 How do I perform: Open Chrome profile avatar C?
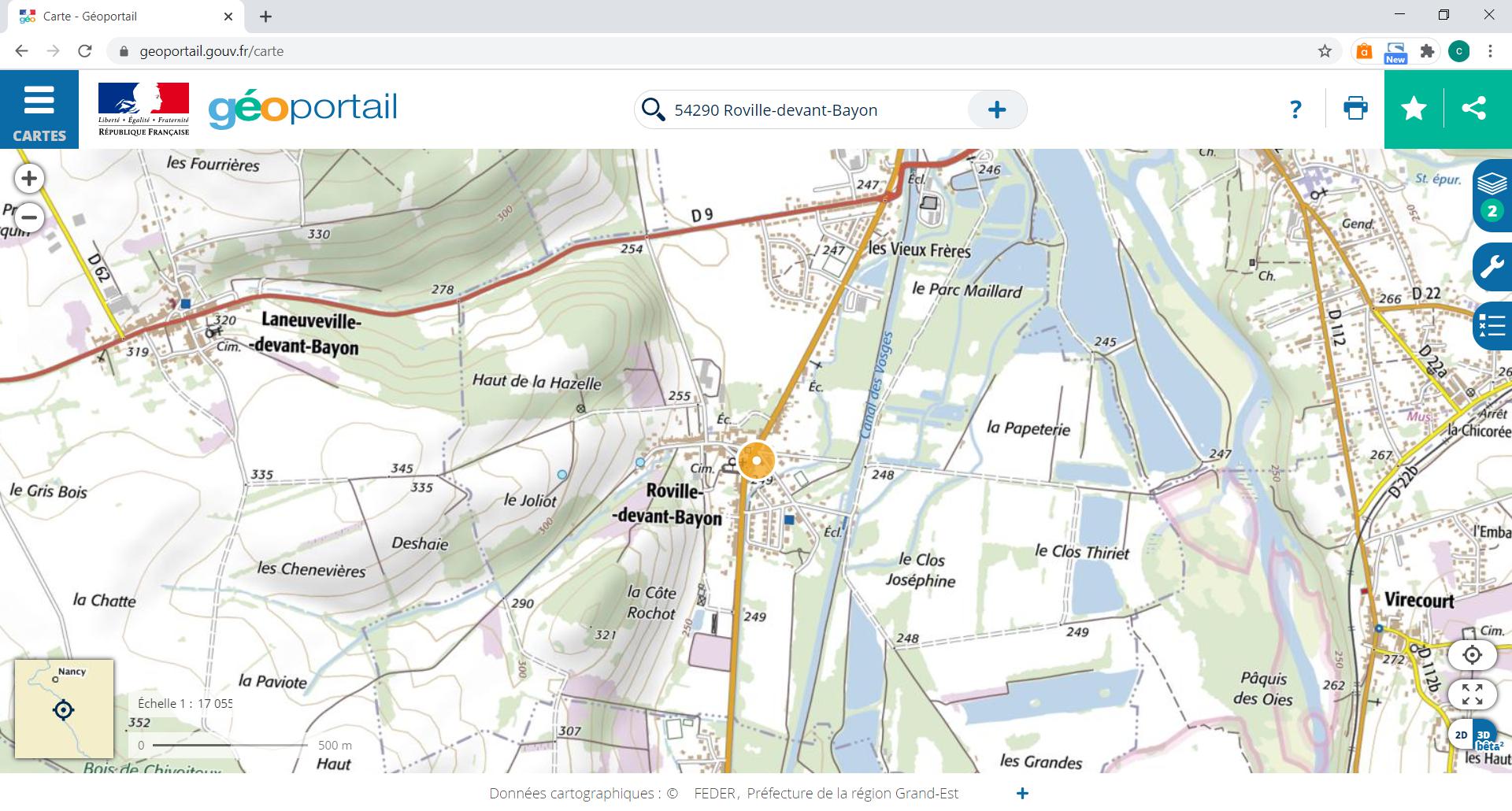1458,51
